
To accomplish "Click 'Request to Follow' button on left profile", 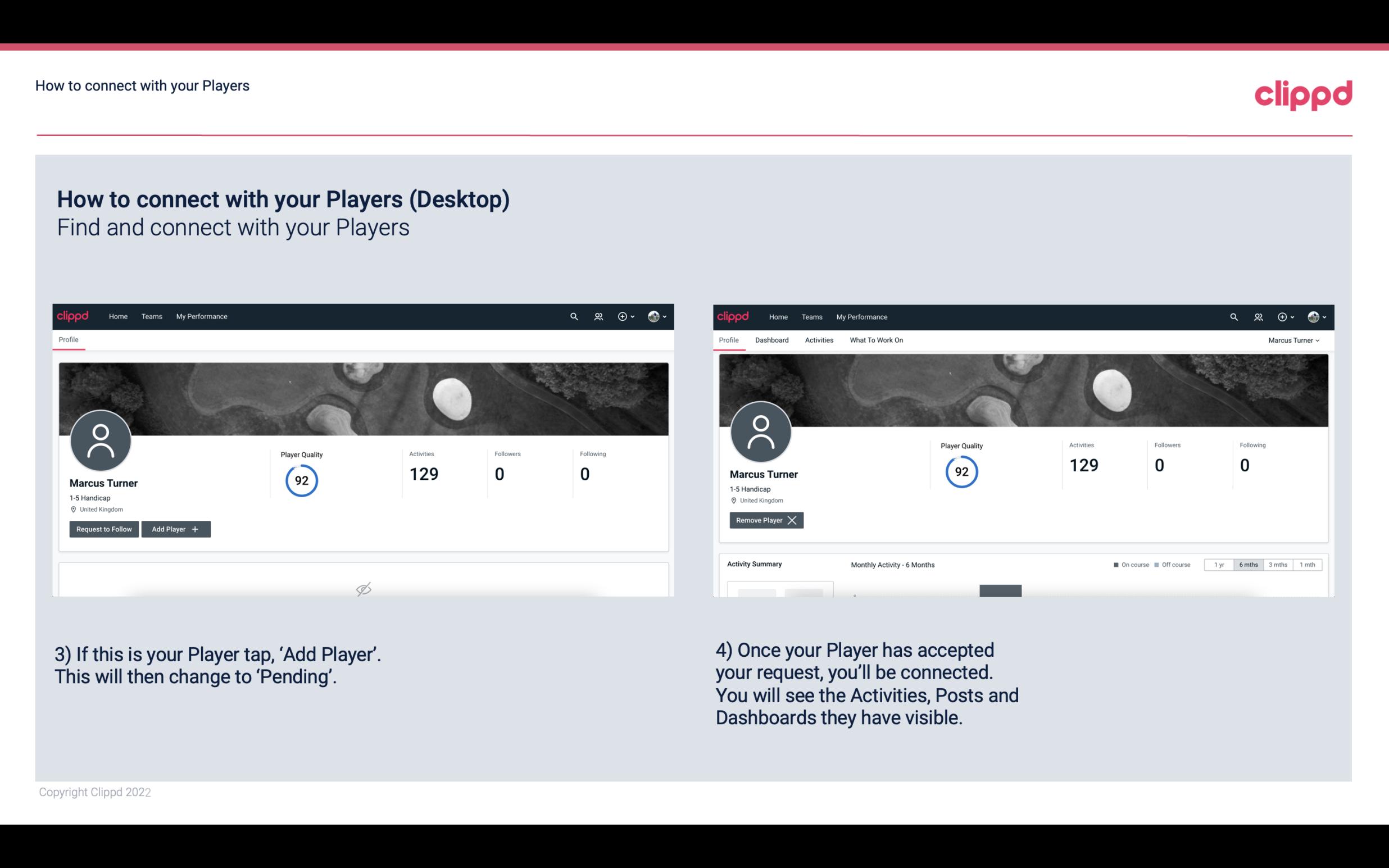I will (x=104, y=528).
